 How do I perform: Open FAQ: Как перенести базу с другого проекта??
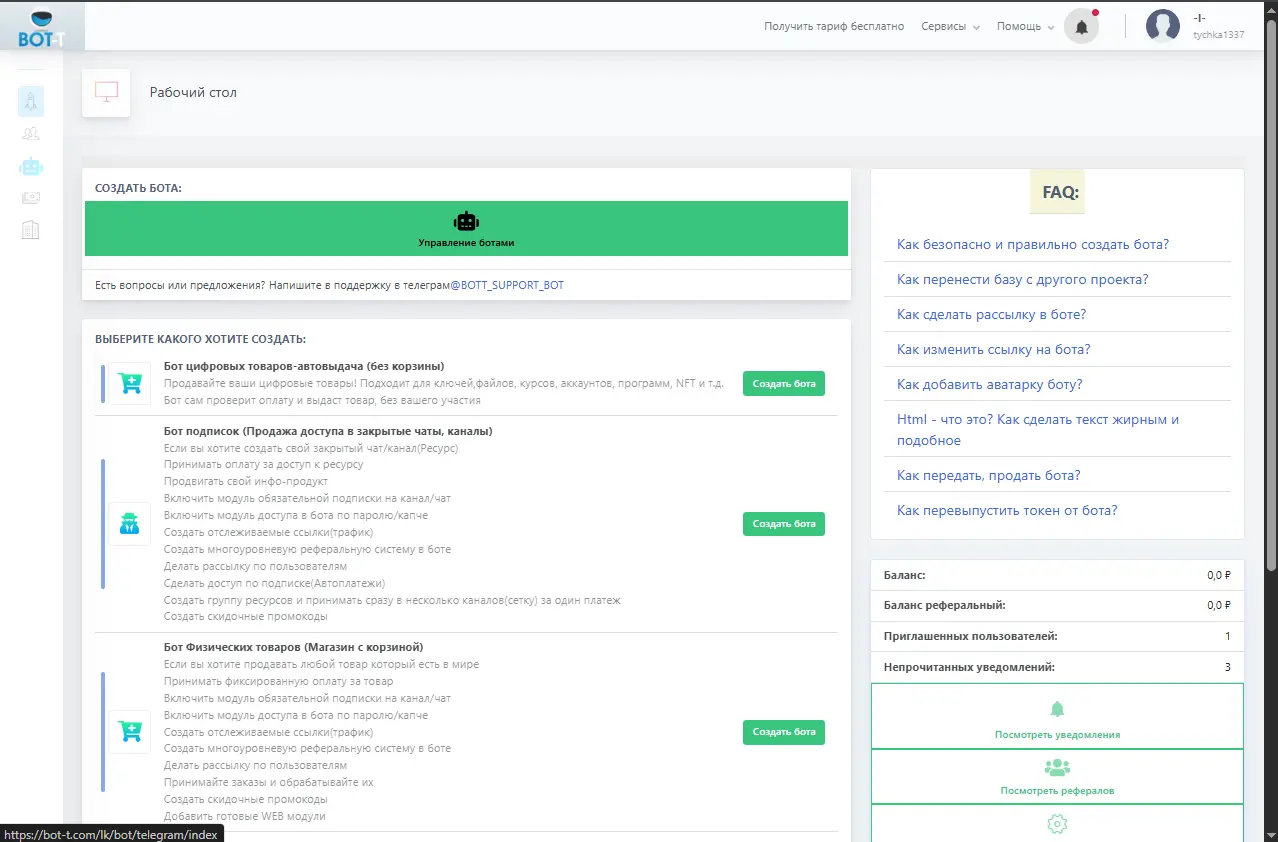(x=1022, y=279)
